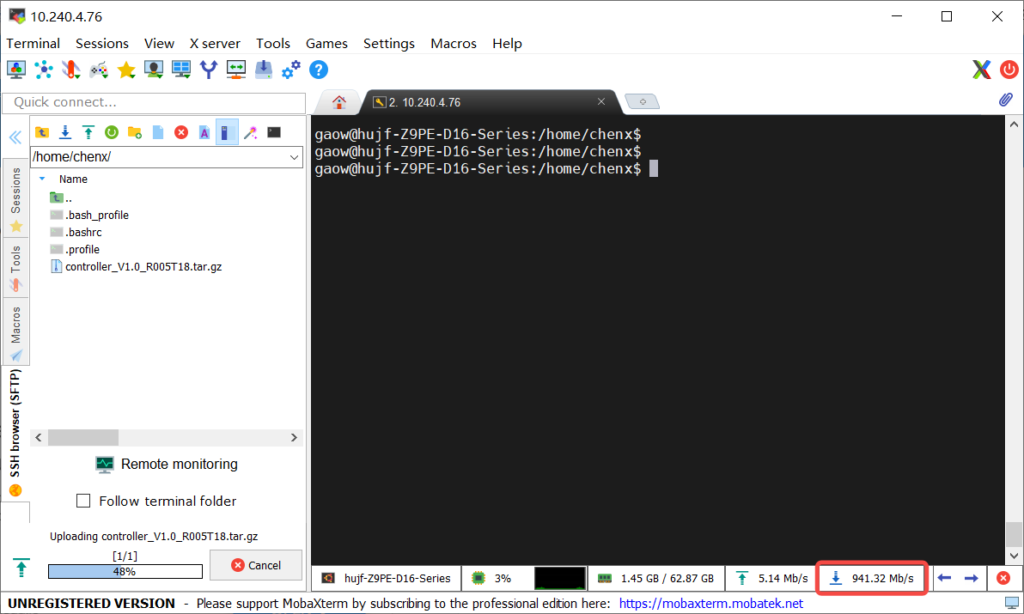Click the Session toolbar icon
Image resolution: width=1024 pixels, height=614 pixels.
(16, 69)
